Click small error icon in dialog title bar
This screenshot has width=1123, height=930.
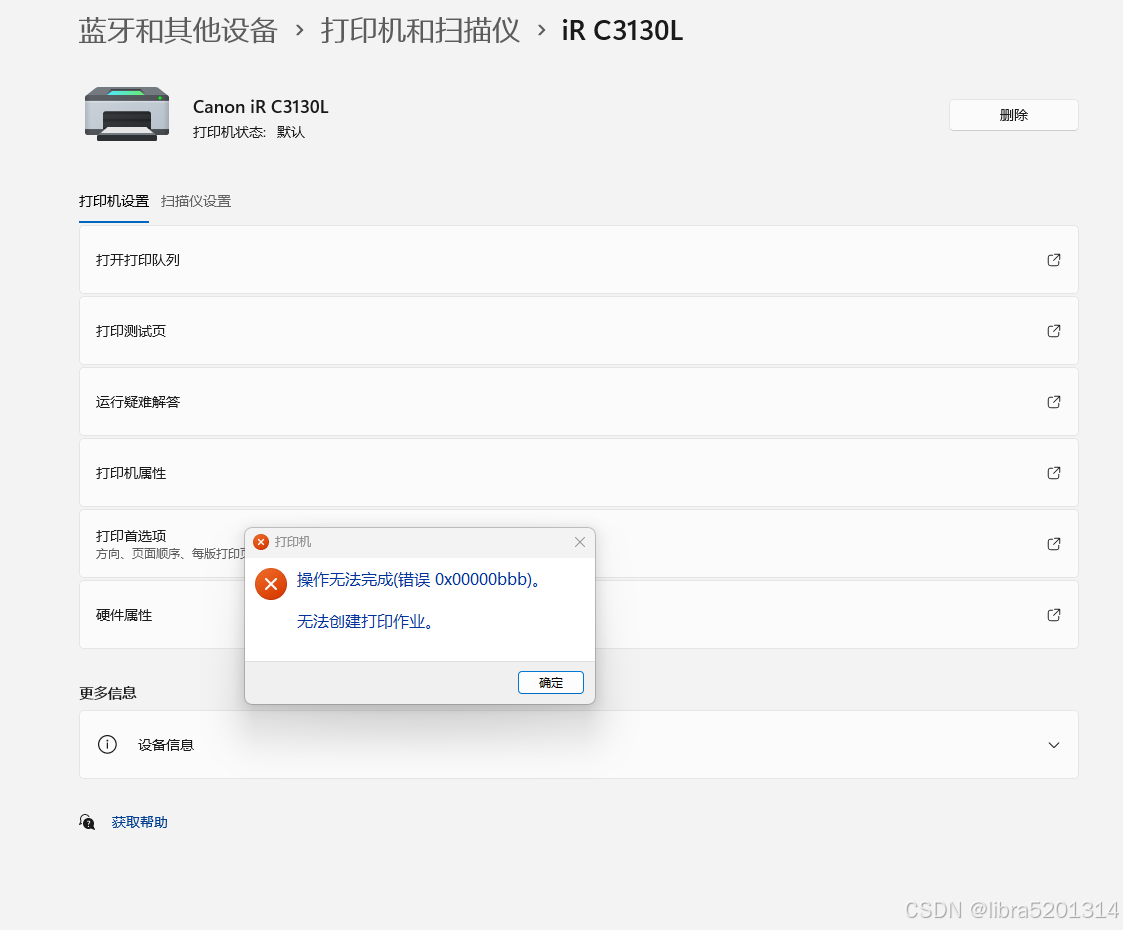(261, 542)
